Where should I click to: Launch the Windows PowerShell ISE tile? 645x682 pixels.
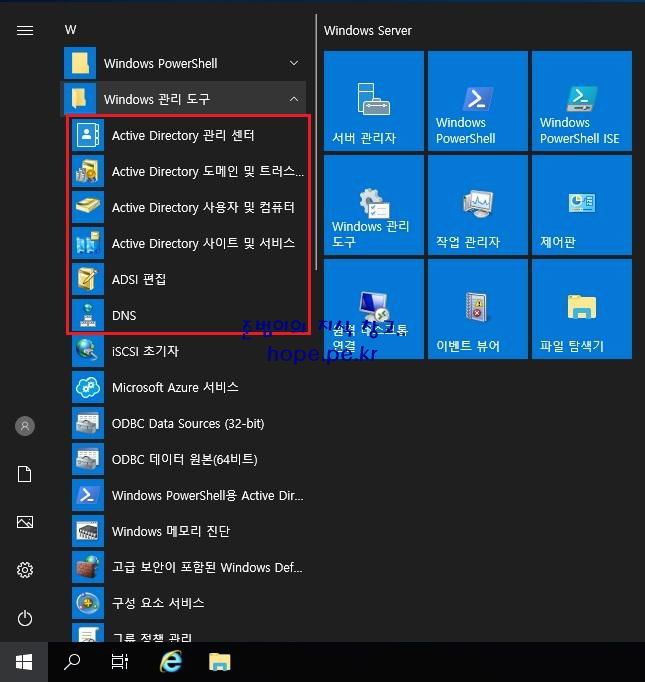[x=582, y=101]
